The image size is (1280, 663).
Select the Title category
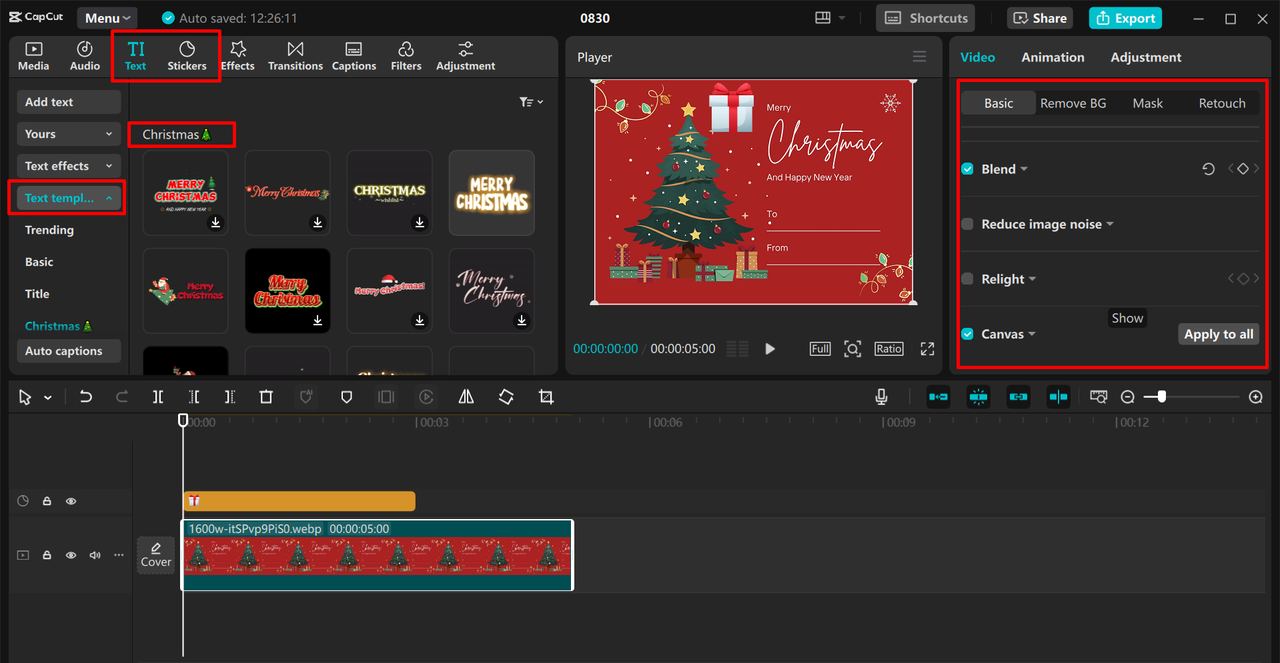click(37, 294)
